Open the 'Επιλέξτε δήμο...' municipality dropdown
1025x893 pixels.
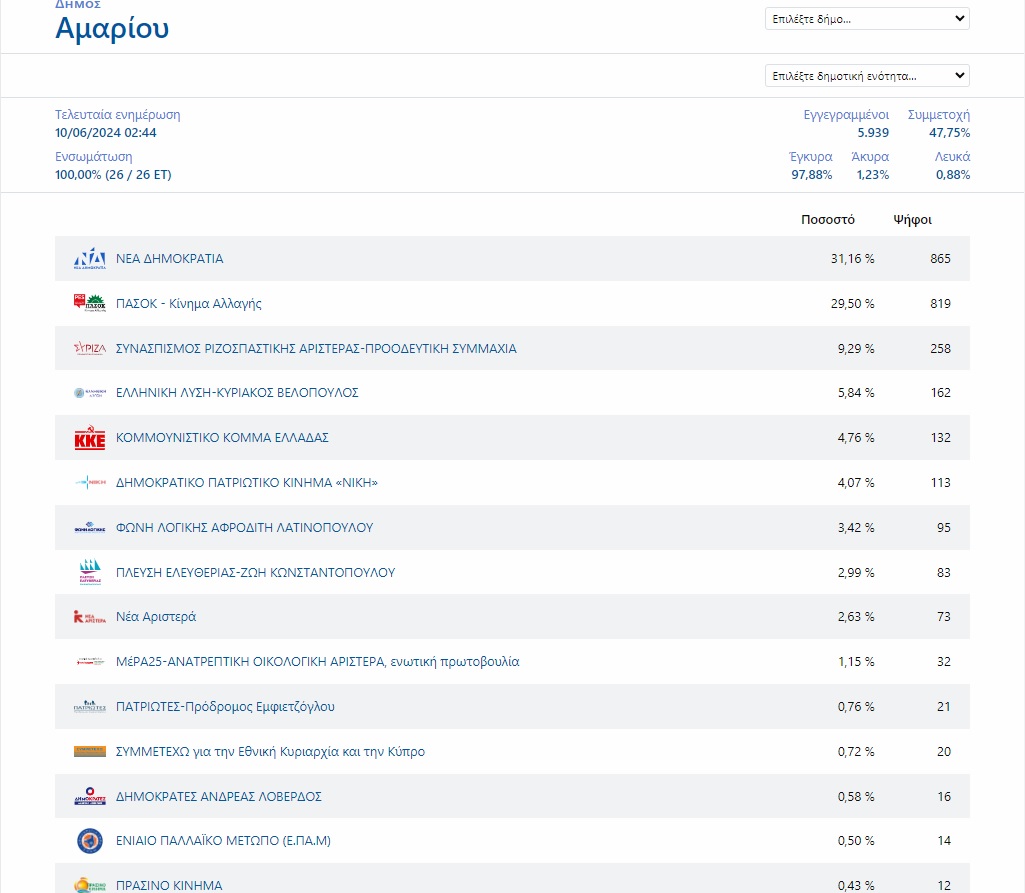[x=867, y=19]
